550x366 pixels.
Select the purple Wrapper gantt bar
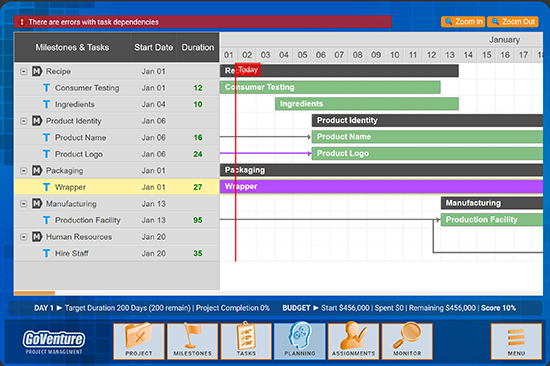click(x=381, y=187)
